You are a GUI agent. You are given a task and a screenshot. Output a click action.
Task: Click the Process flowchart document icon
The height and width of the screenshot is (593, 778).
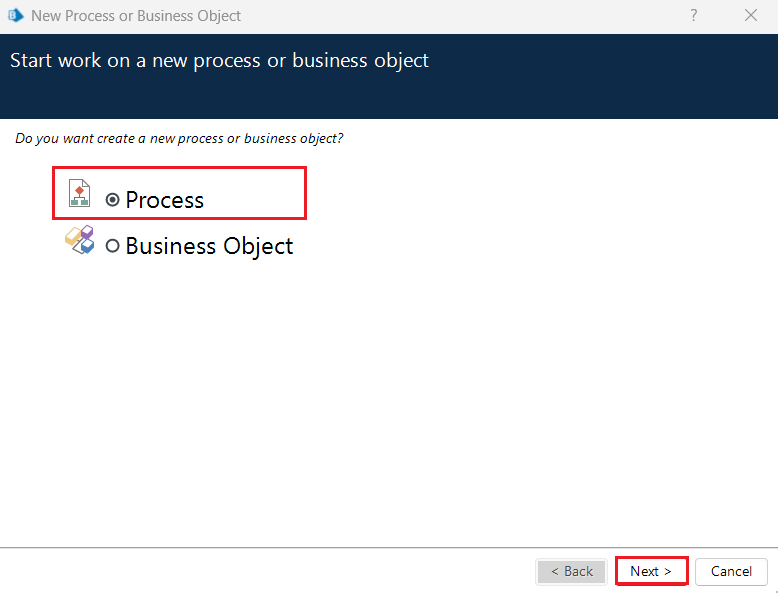[x=80, y=194]
